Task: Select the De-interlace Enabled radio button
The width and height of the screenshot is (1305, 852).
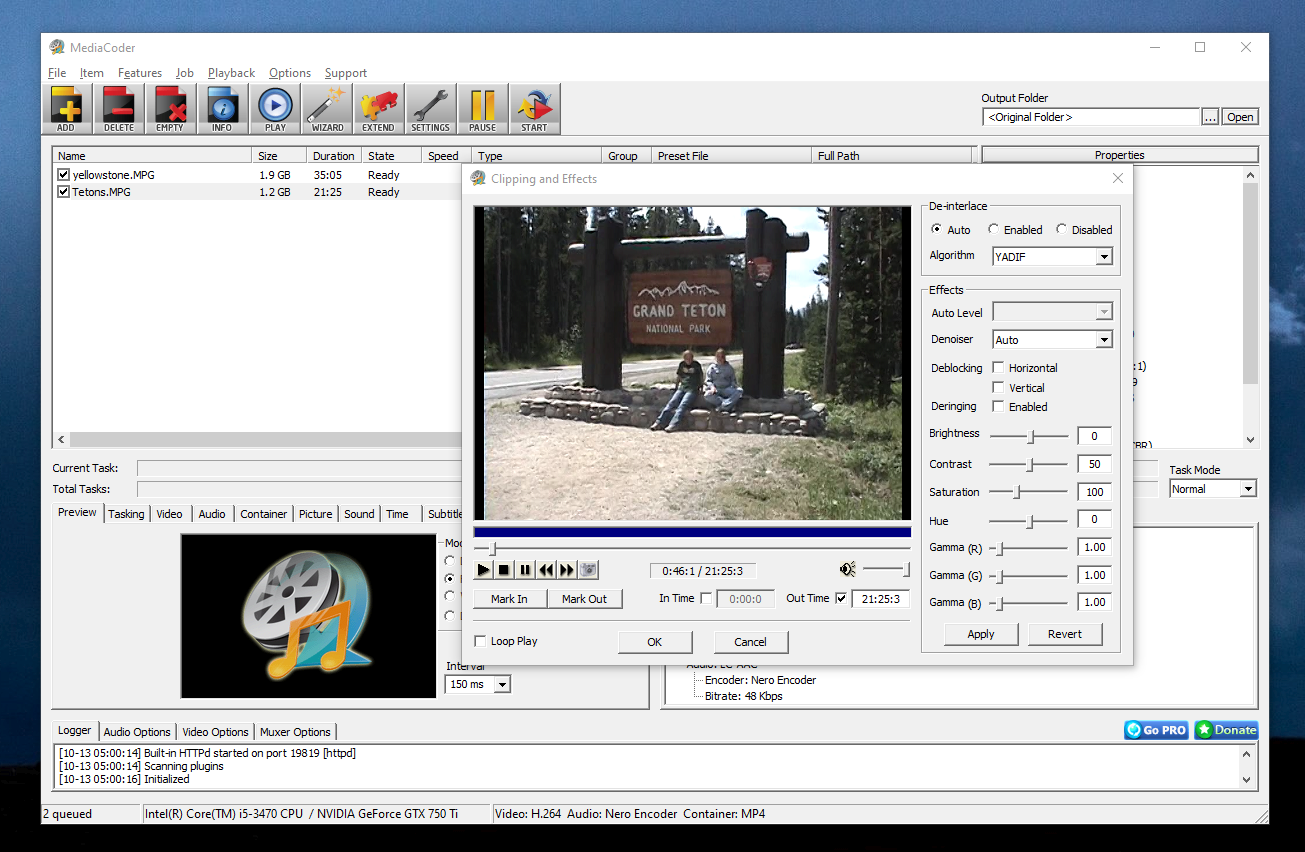Action: pyautogui.click(x=993, y=229)
